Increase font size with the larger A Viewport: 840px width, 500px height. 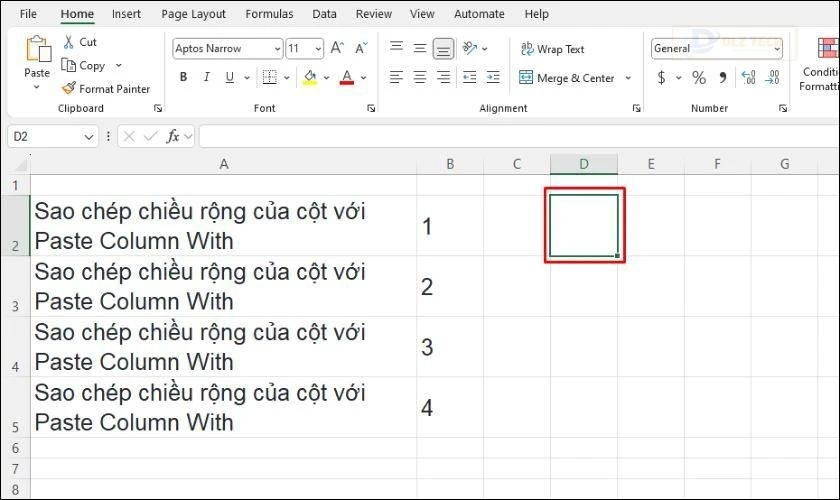[337, 48]
